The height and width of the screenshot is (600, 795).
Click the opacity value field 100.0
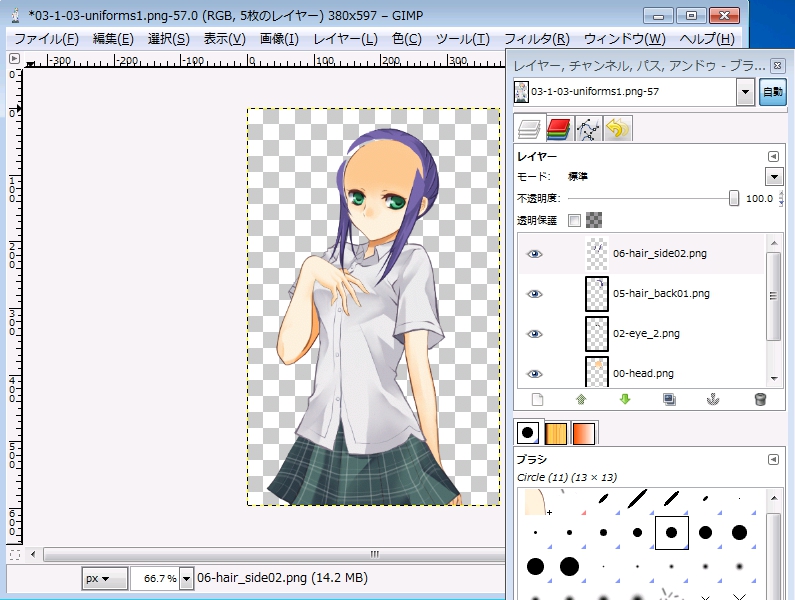point(759,198)
